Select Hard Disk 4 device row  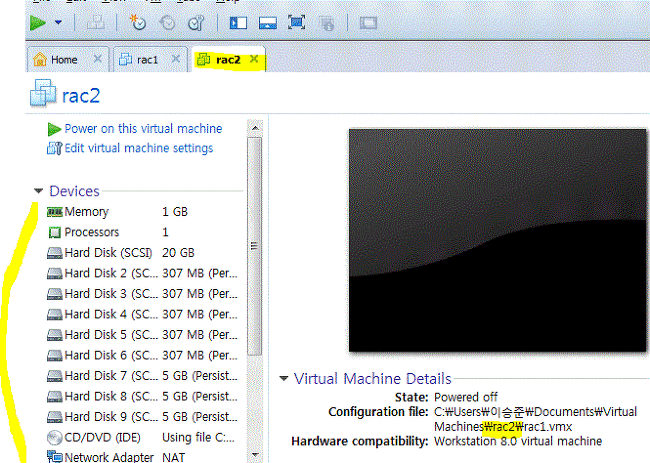tap(143, 314)
